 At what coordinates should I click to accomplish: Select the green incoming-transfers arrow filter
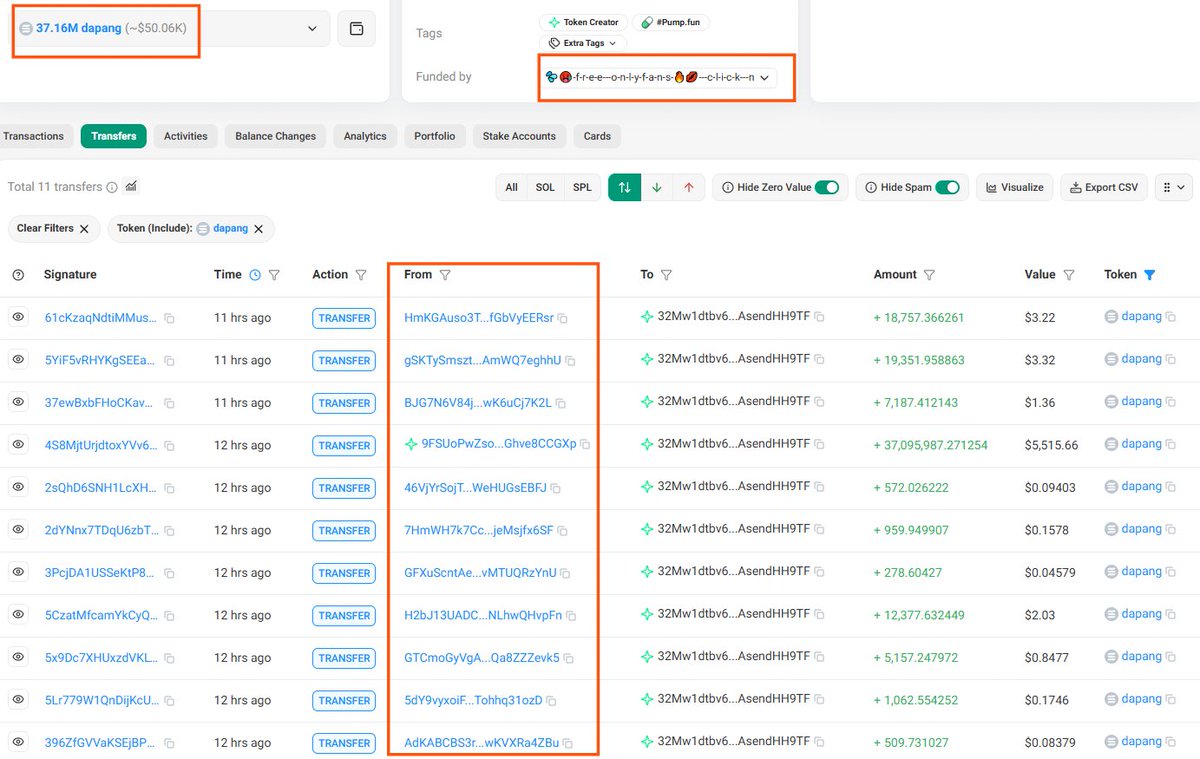[657, 186]
